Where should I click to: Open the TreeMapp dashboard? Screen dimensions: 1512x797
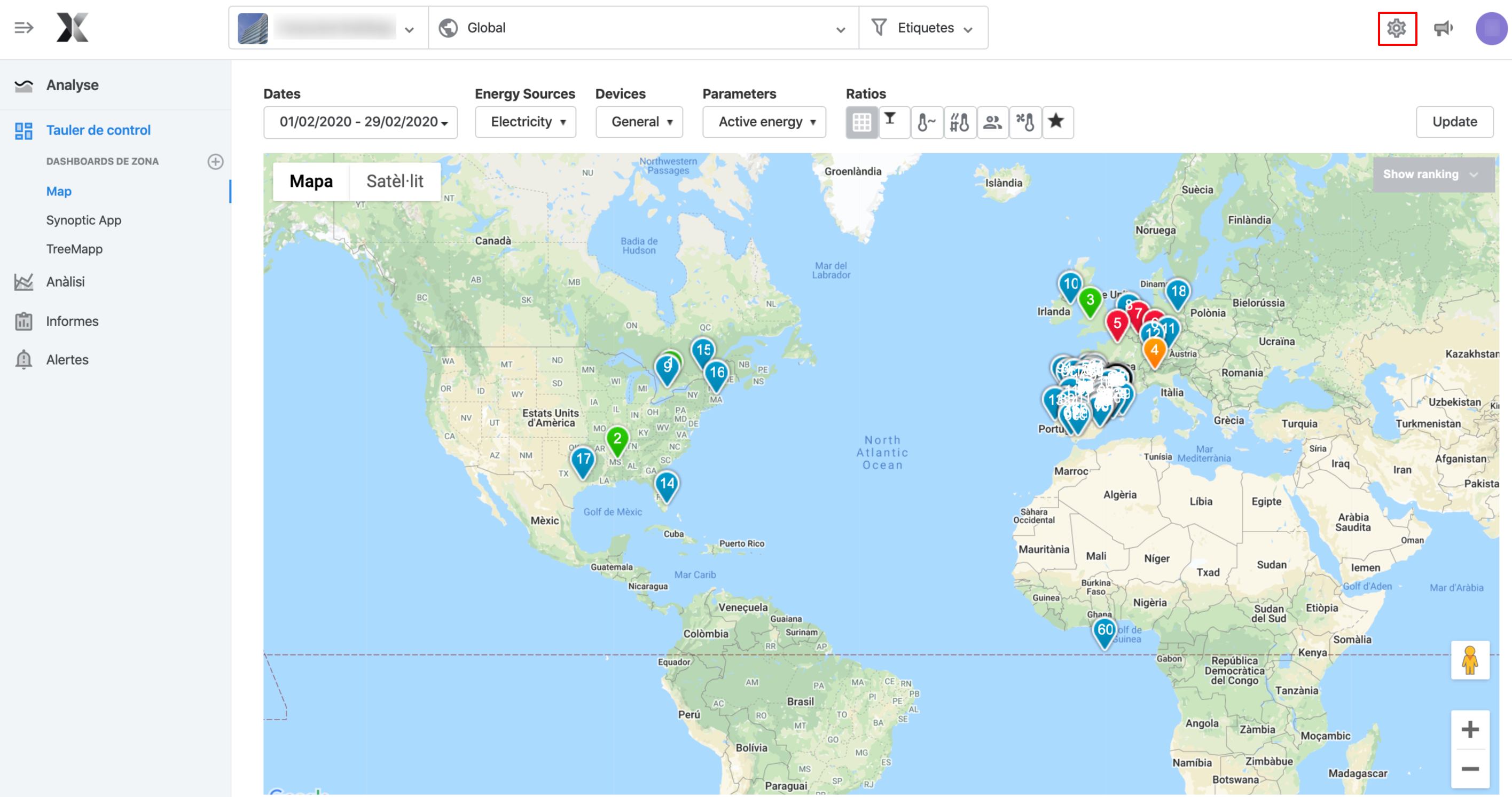(74, 249)
